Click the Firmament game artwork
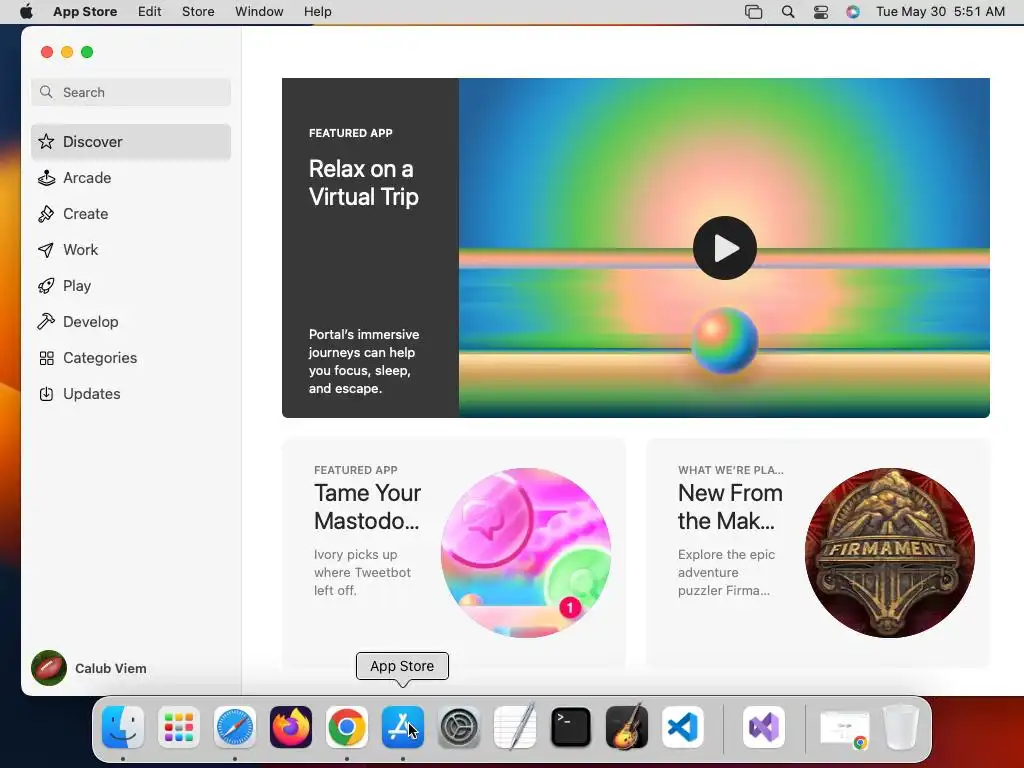Viewport: 1024px width, 768px height. (889, 552)
